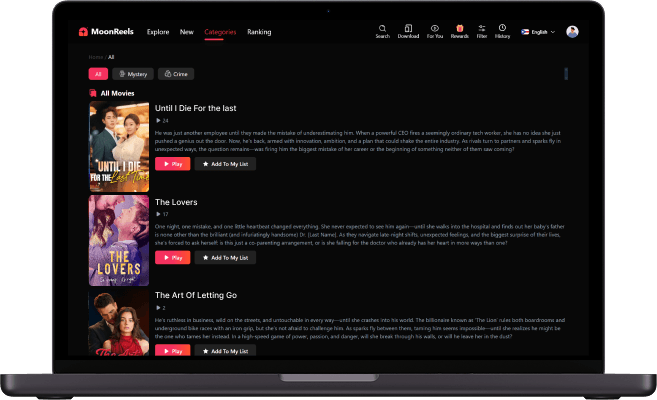The width and height of the screenshot is (657, 400).
Task: Click the page scrollbar thumb
Action: (x=566, y=74)
